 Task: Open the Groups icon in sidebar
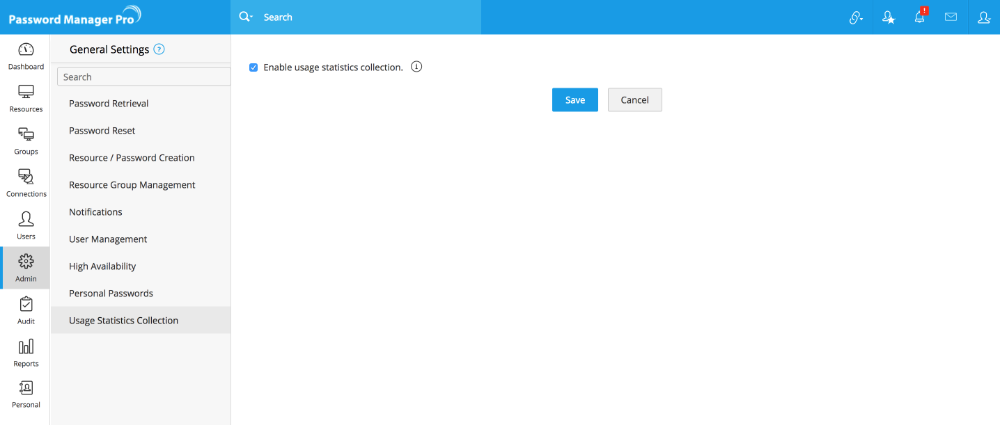click(x=26, y=135)
